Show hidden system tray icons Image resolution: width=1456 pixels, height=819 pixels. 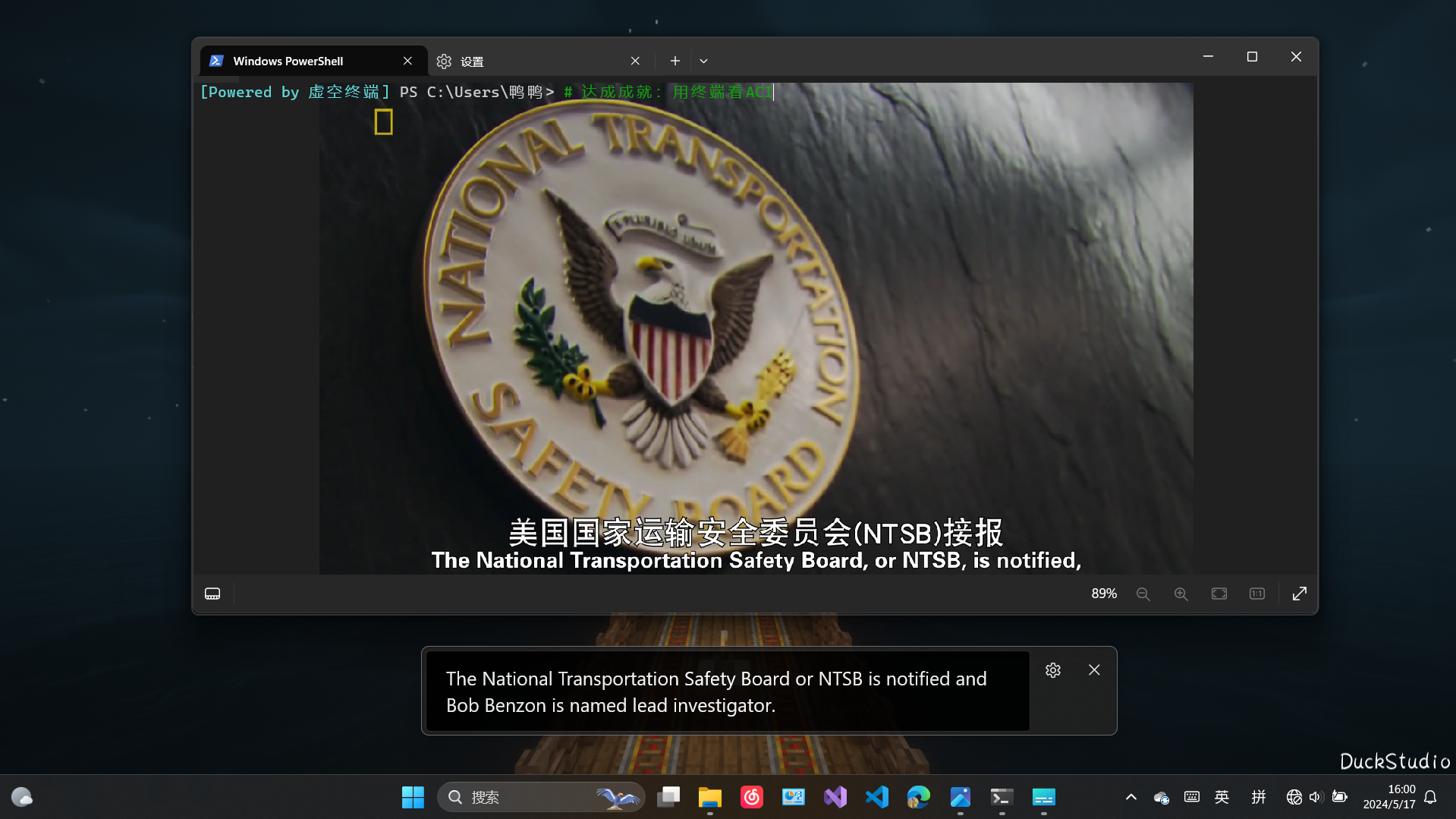click(x=1131, y=797)
